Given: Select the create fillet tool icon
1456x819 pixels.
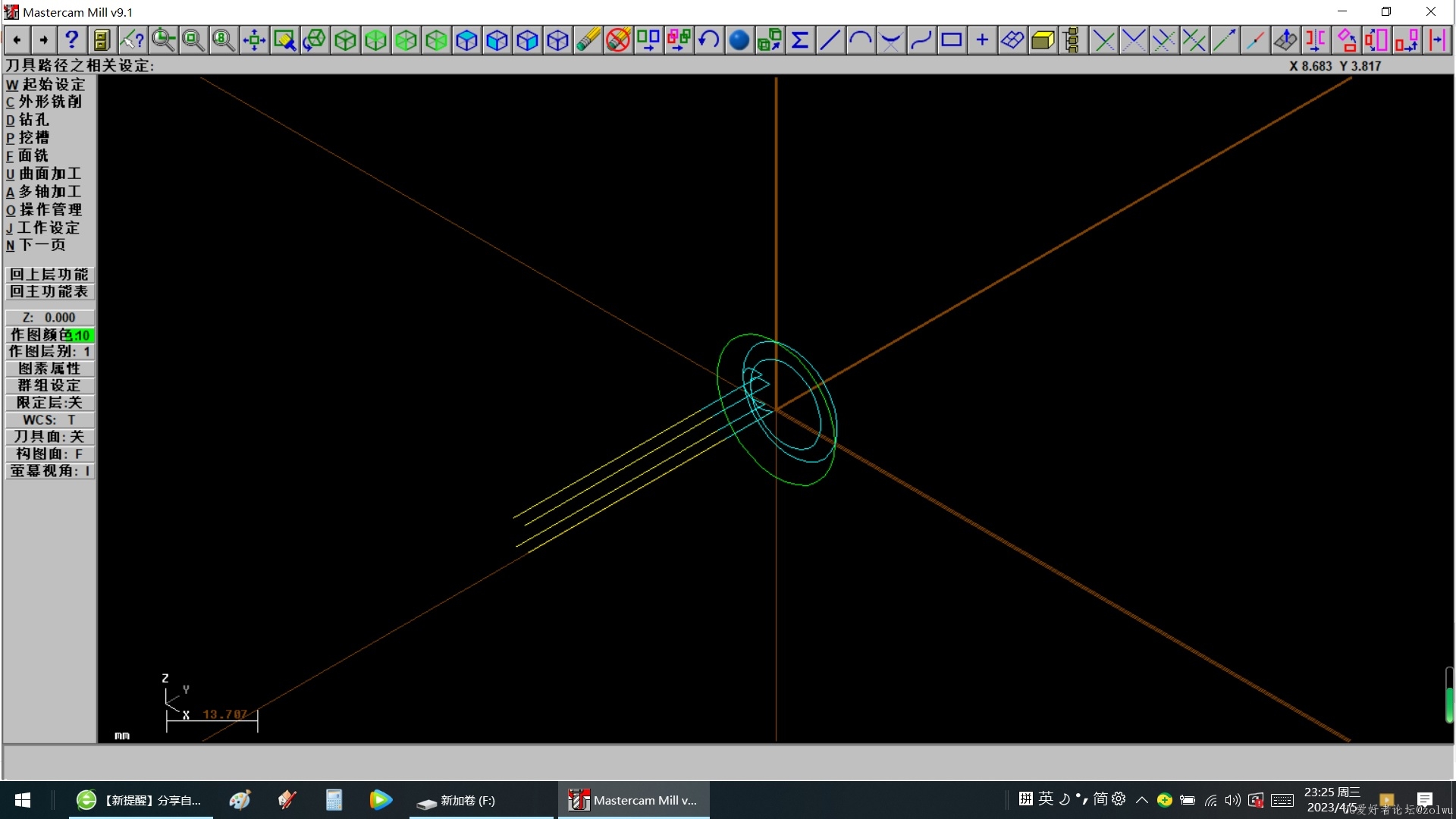Looking at the screenshot, I should click(891, 39).
